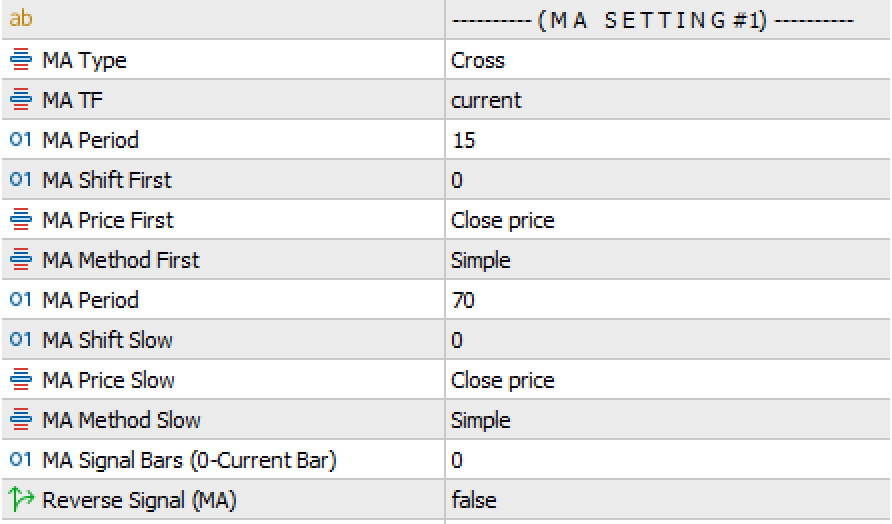Click the enum icon beside MA Method Slow
This screenshot has height=524, width=892.
tap(21, 419)
